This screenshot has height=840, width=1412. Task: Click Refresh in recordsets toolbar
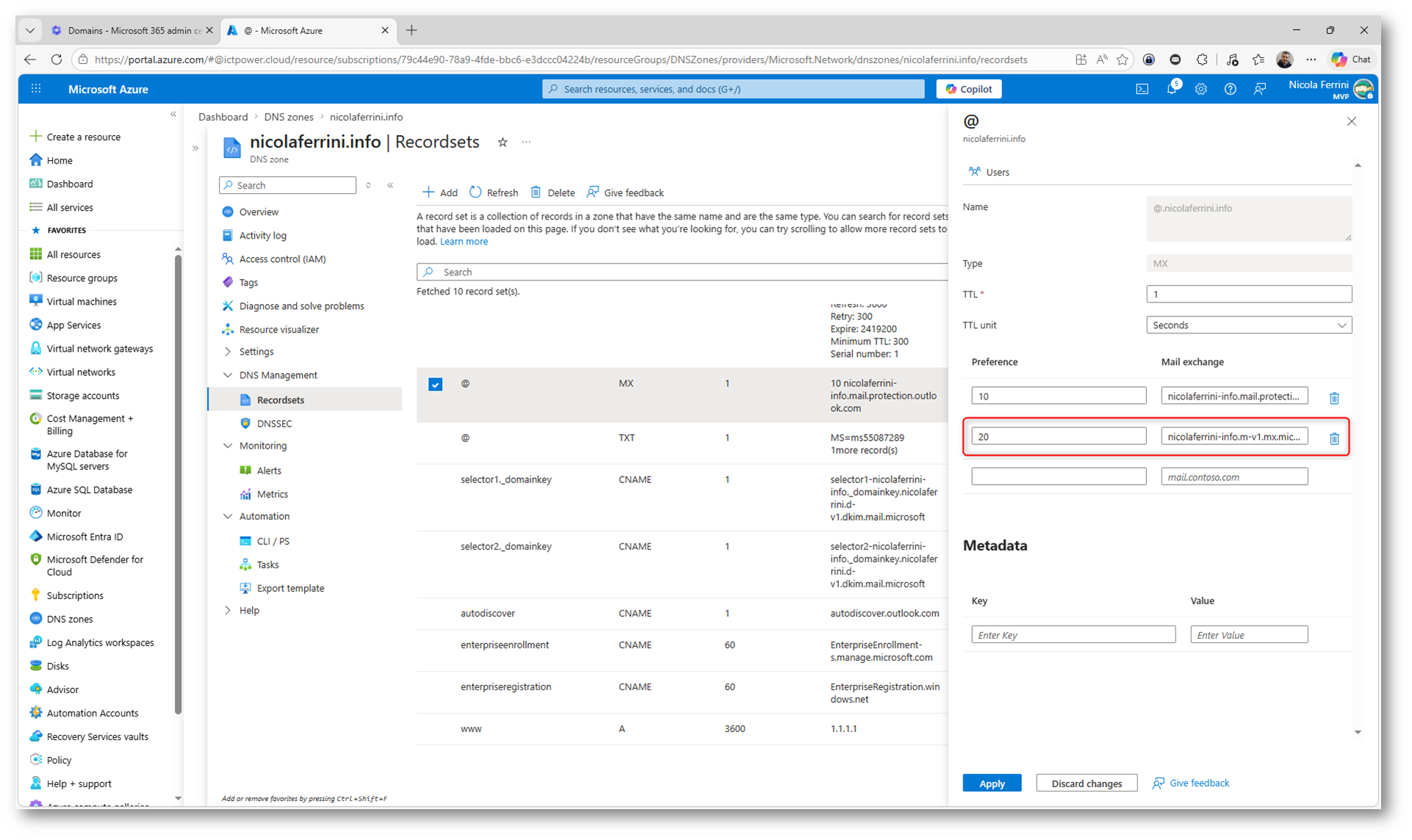click(494, 192)
